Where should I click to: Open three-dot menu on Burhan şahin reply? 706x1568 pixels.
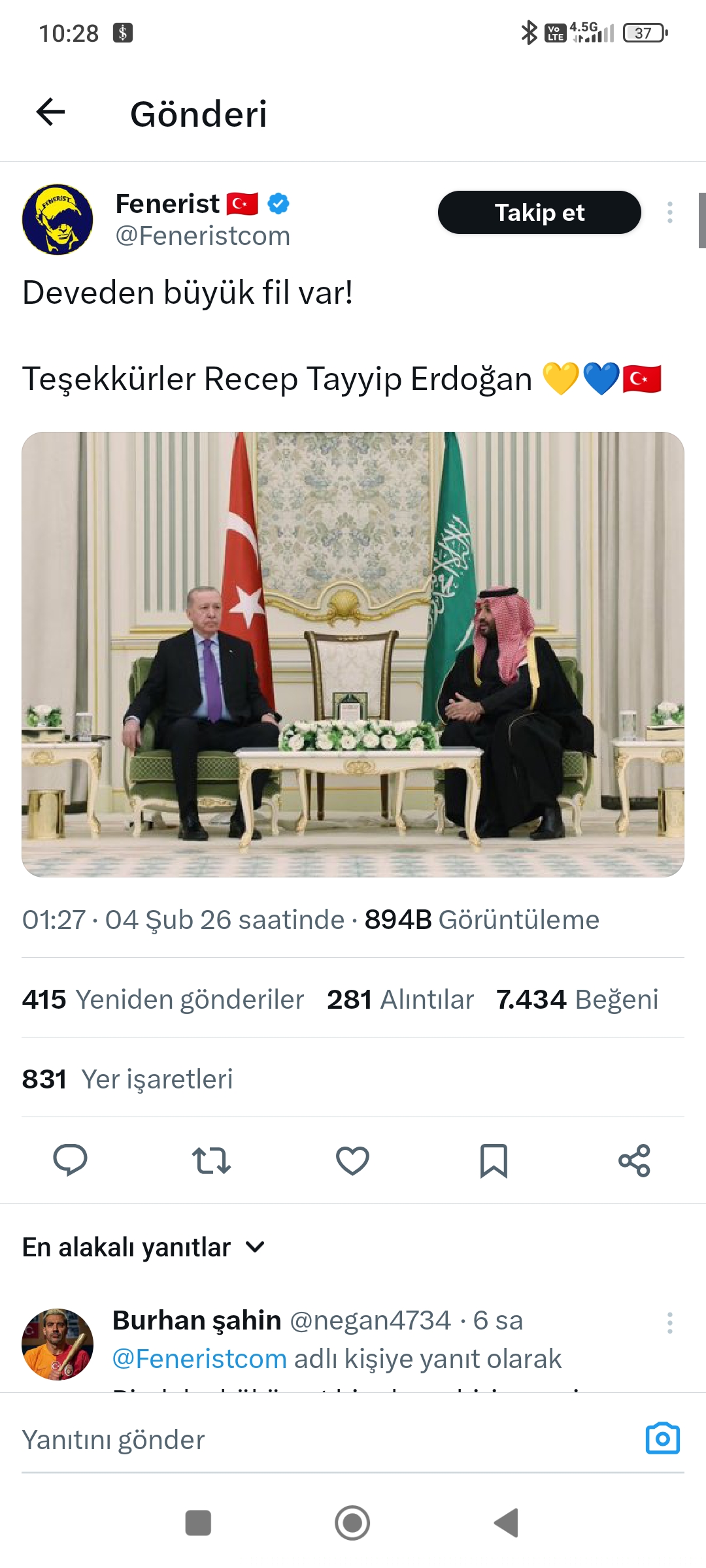(x=669, y=1323)
